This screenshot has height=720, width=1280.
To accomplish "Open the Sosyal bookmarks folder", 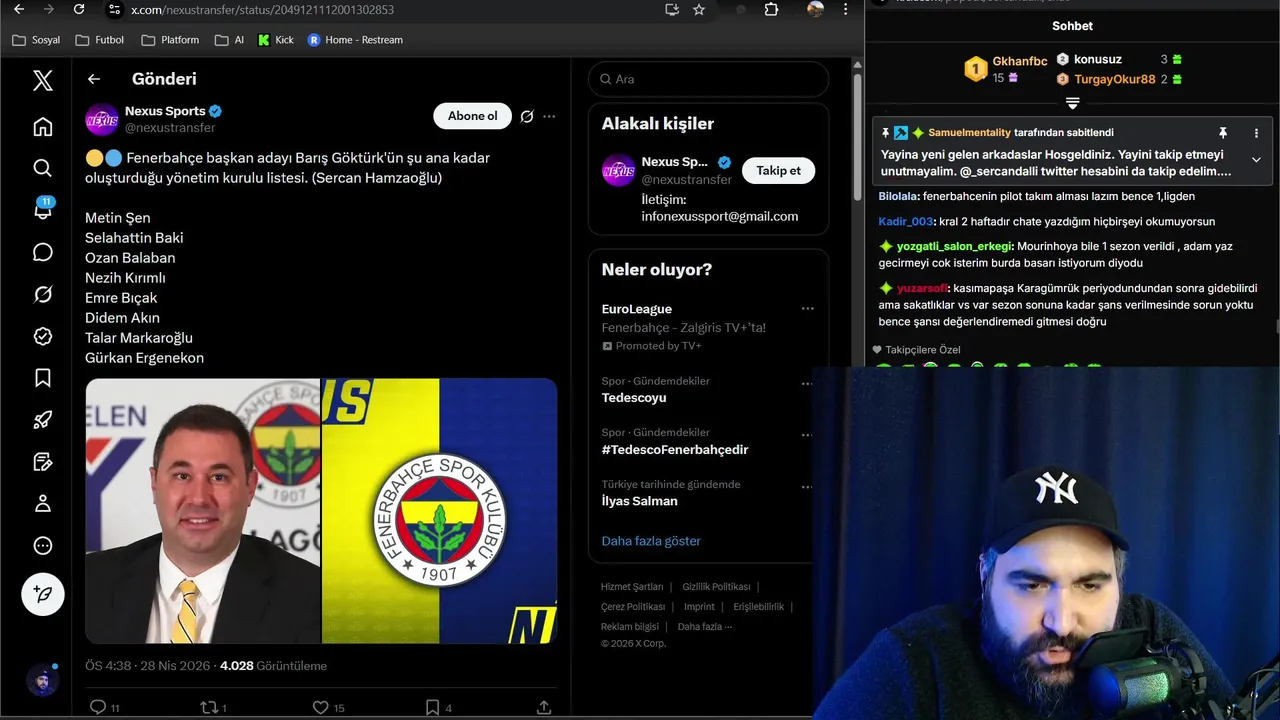I will click(x=36, y=40).
